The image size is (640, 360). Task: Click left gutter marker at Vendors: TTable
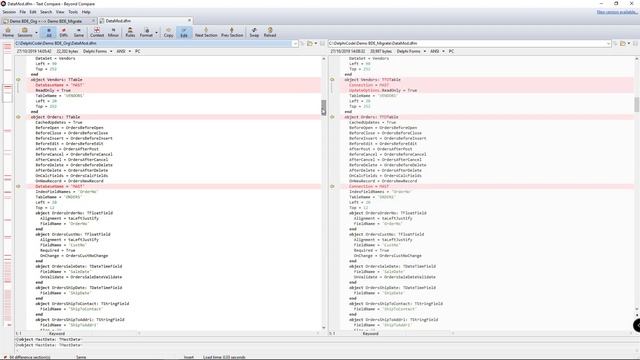[x=18, y=80]
